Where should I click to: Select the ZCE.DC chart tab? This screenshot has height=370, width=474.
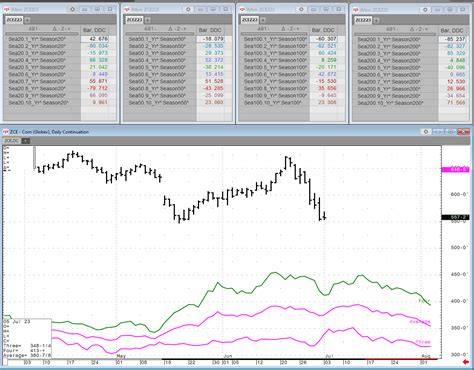[12, 141]
